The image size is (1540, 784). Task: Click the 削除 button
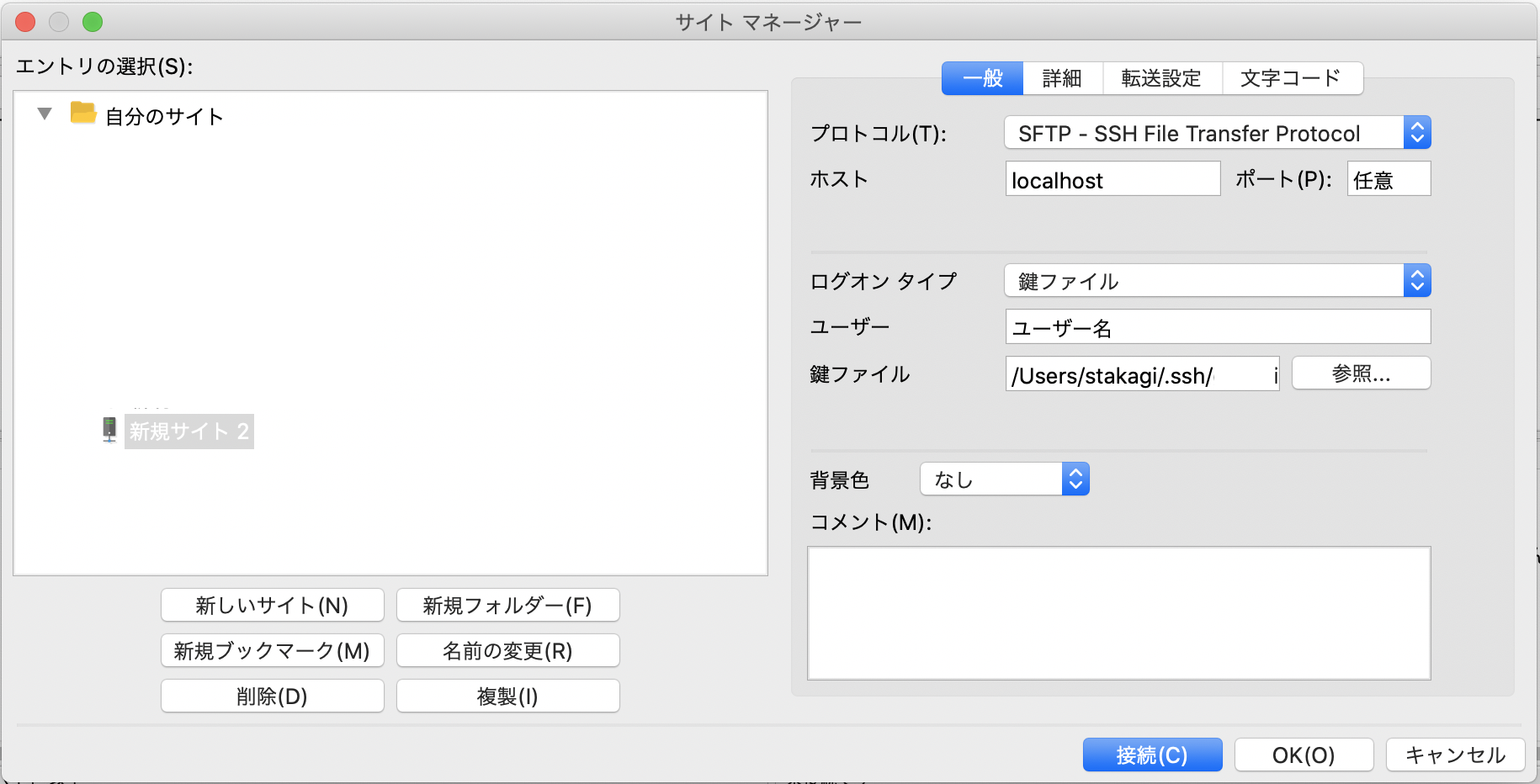272,696
